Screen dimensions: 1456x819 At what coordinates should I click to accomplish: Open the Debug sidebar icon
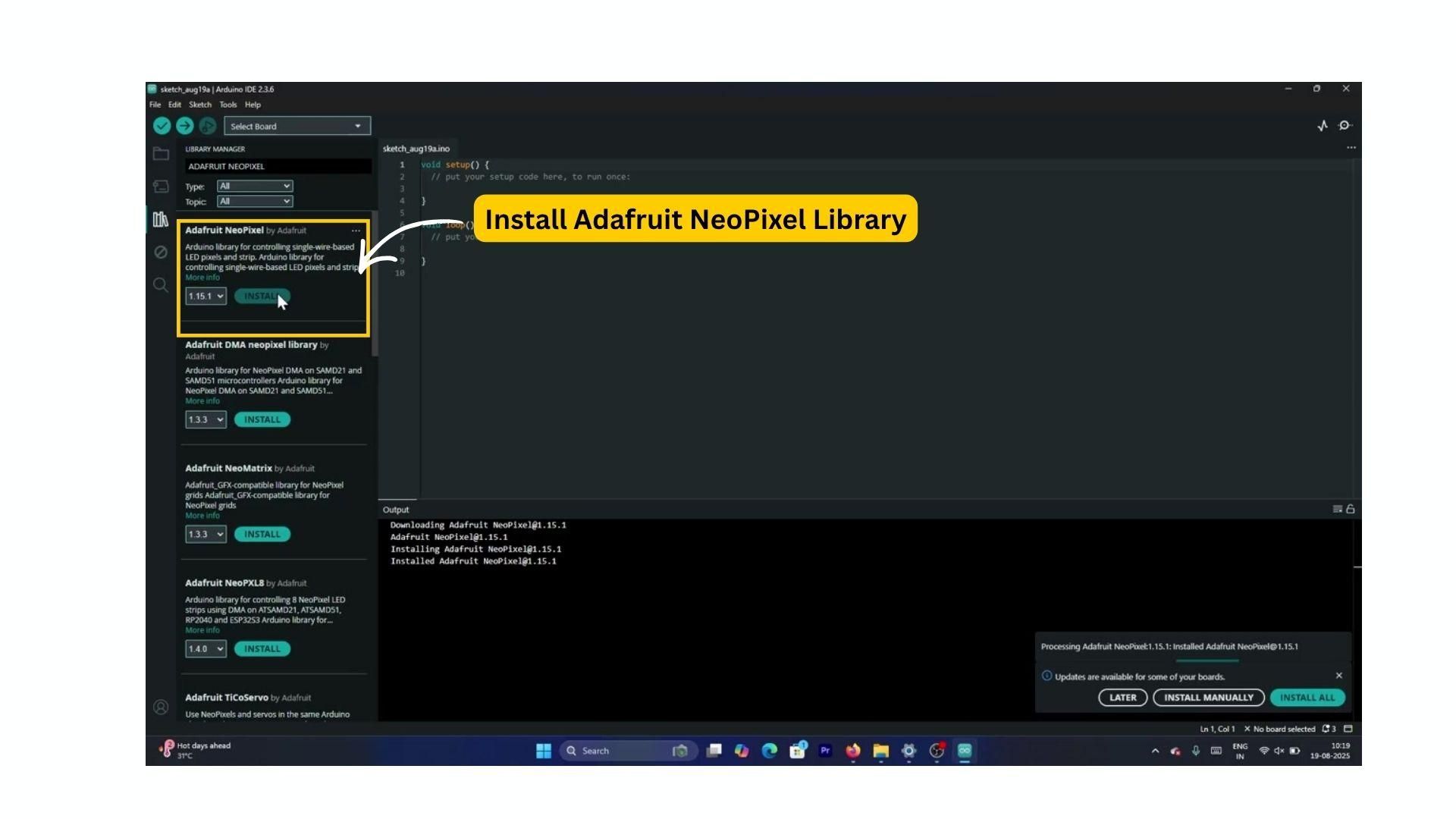(161, 252)
